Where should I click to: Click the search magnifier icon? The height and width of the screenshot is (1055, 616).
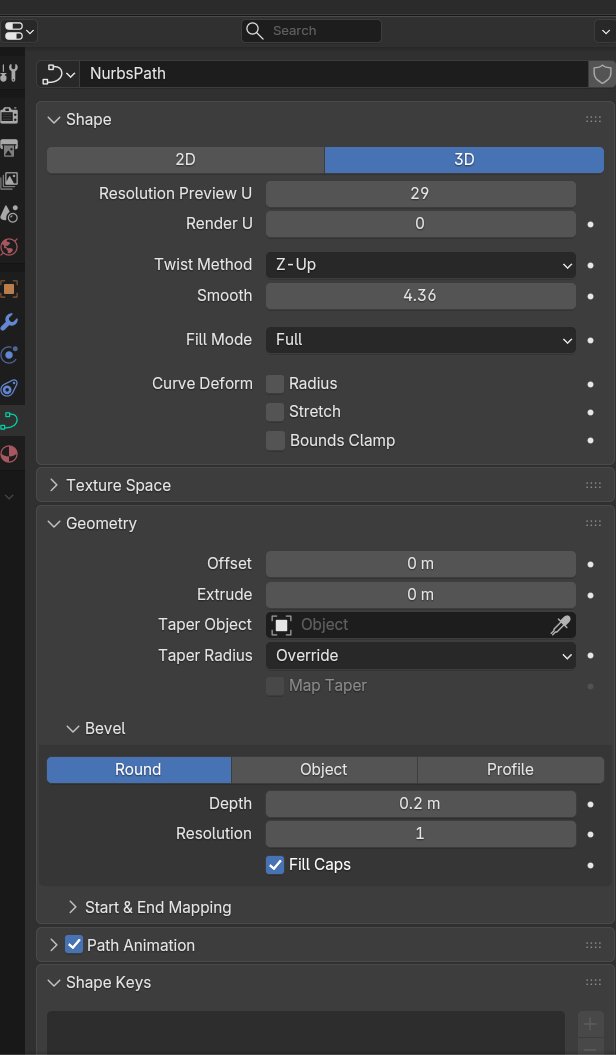[x=254, y=31]
